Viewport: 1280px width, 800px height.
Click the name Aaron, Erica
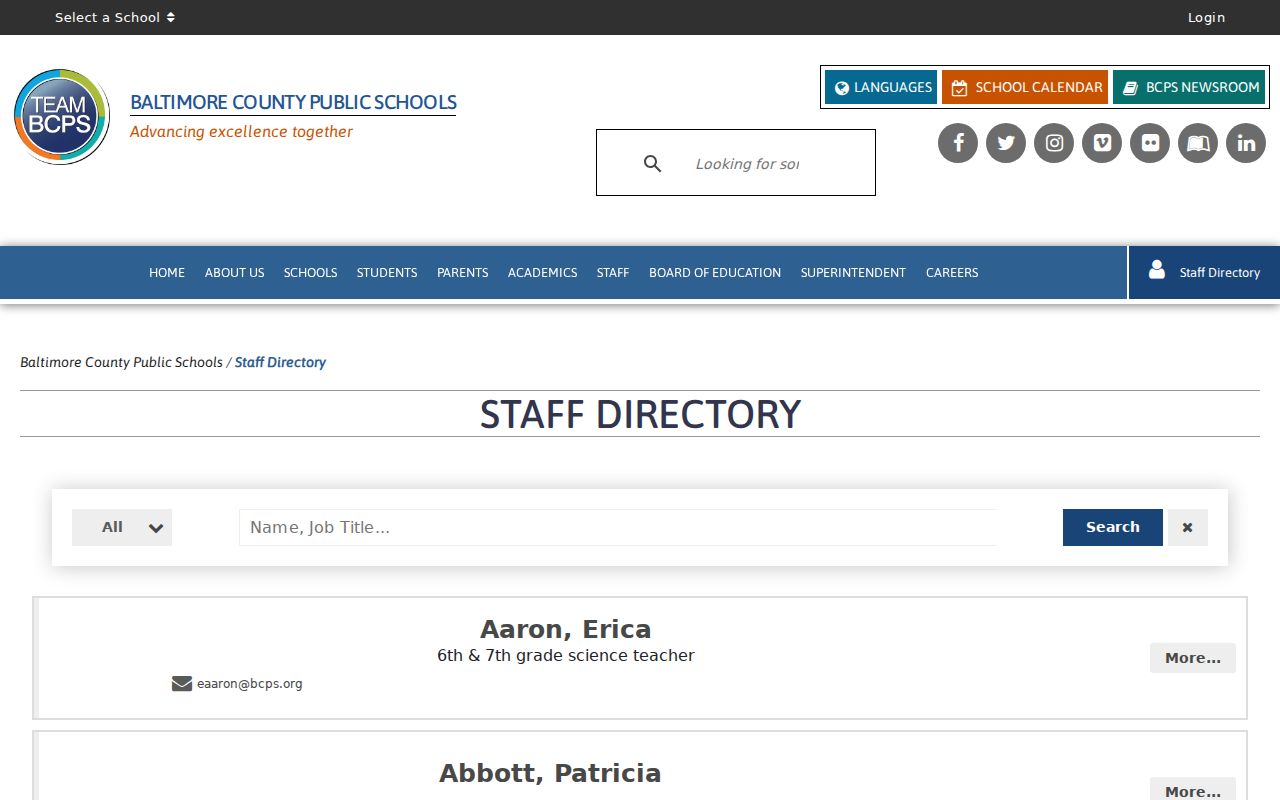(x=566, y=629)
